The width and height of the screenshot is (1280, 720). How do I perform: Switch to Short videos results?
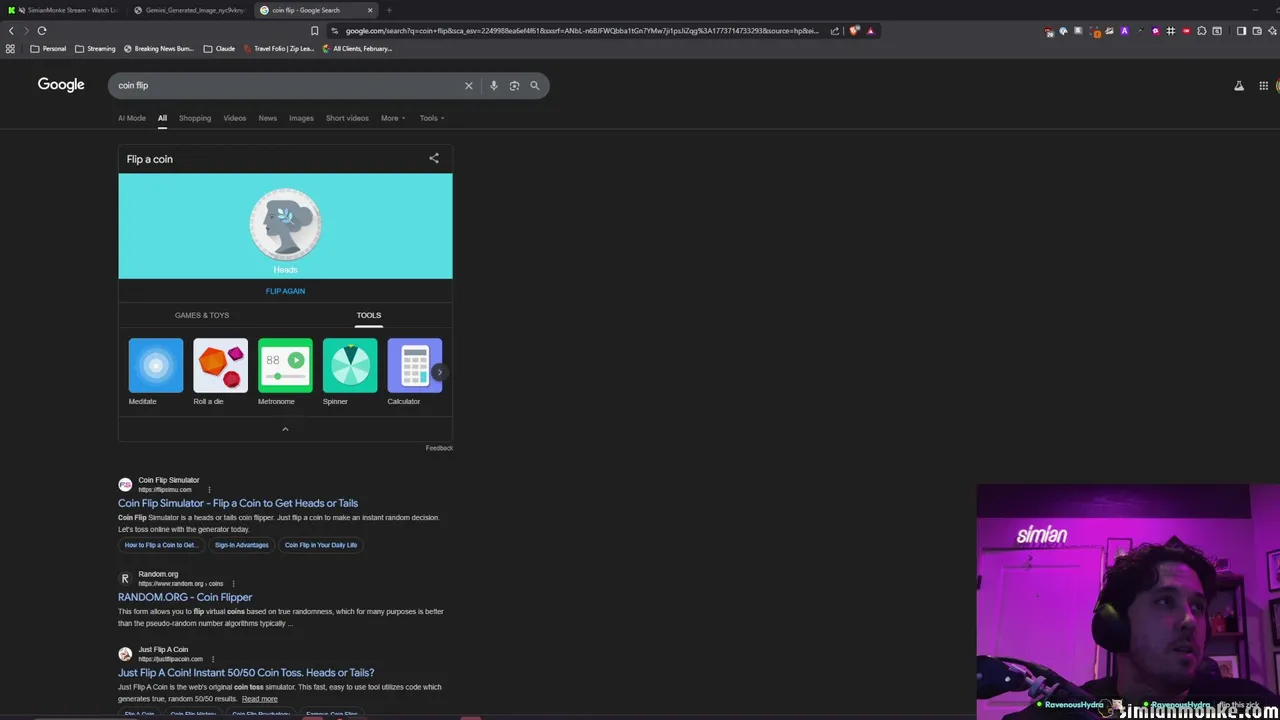point(347,118)
